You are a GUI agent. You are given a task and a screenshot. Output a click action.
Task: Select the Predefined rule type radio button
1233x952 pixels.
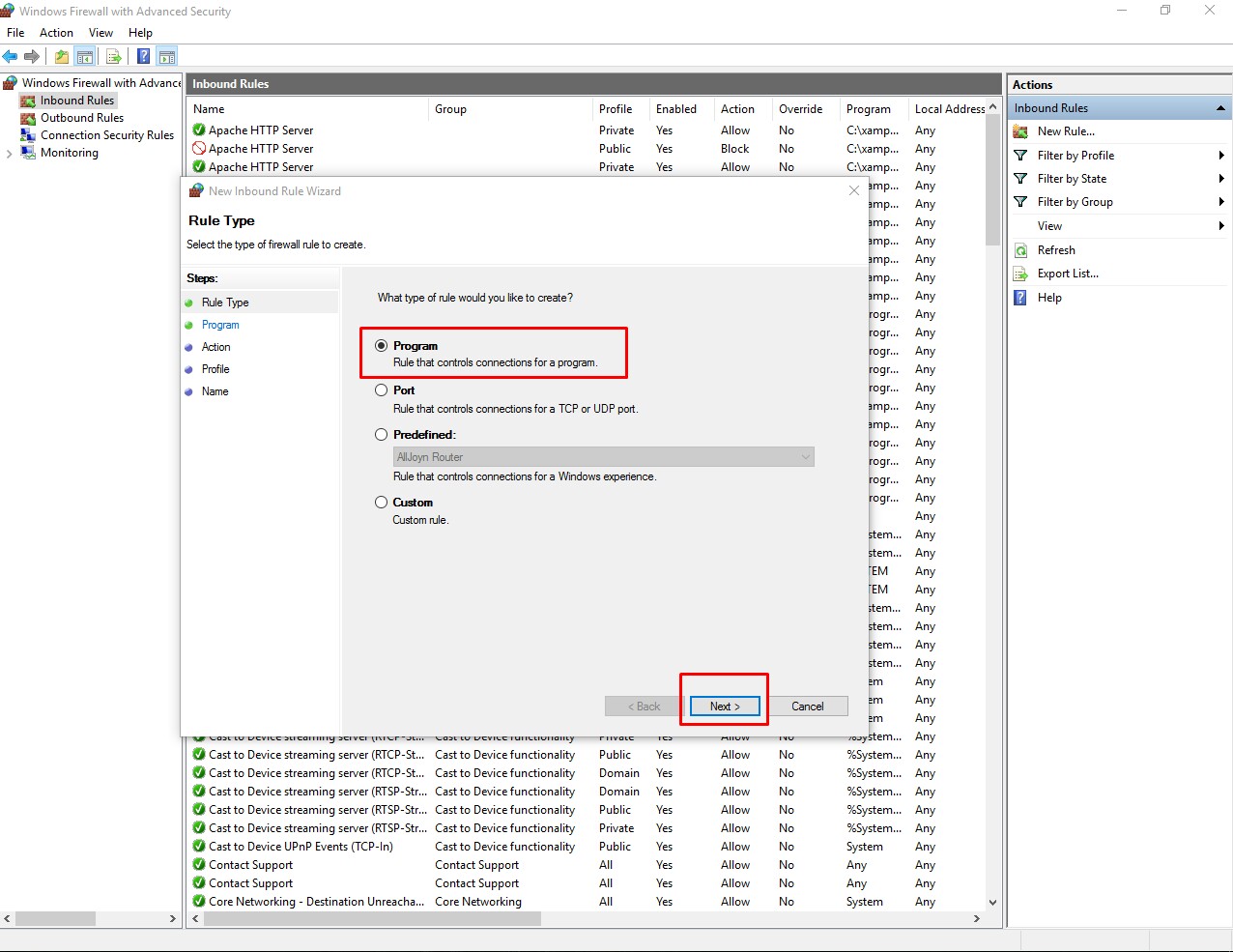[382, 435]
